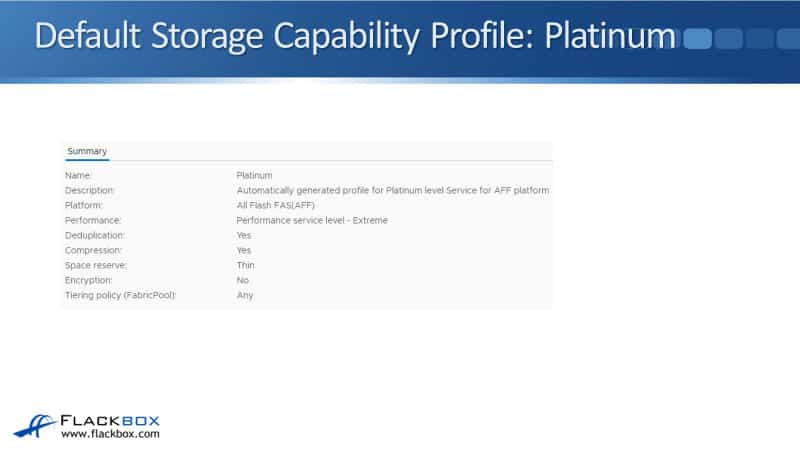Click the automatically generated profile description text
This screenshot has height=450, width=800.
pos(393,190)
